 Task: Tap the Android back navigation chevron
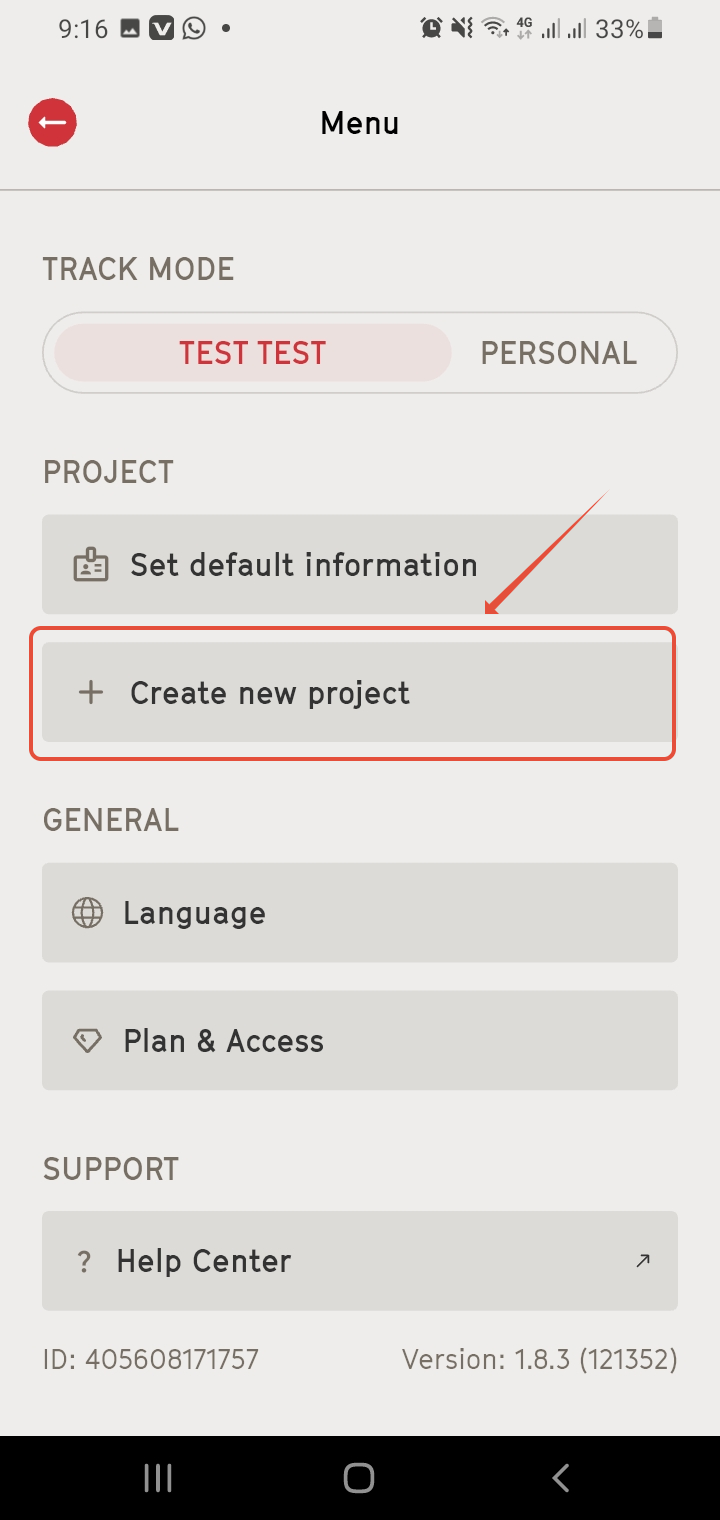(x=561, y=1478)
